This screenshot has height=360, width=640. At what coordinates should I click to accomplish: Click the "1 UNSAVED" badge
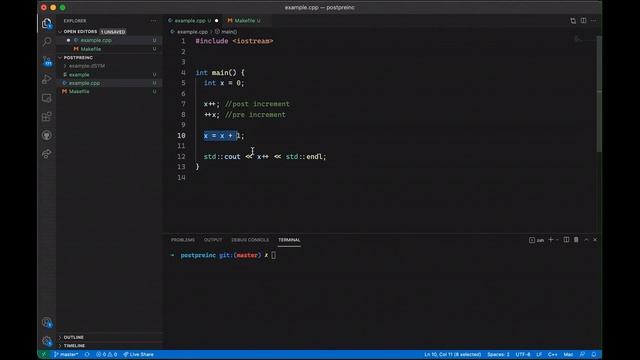[113, 31]
